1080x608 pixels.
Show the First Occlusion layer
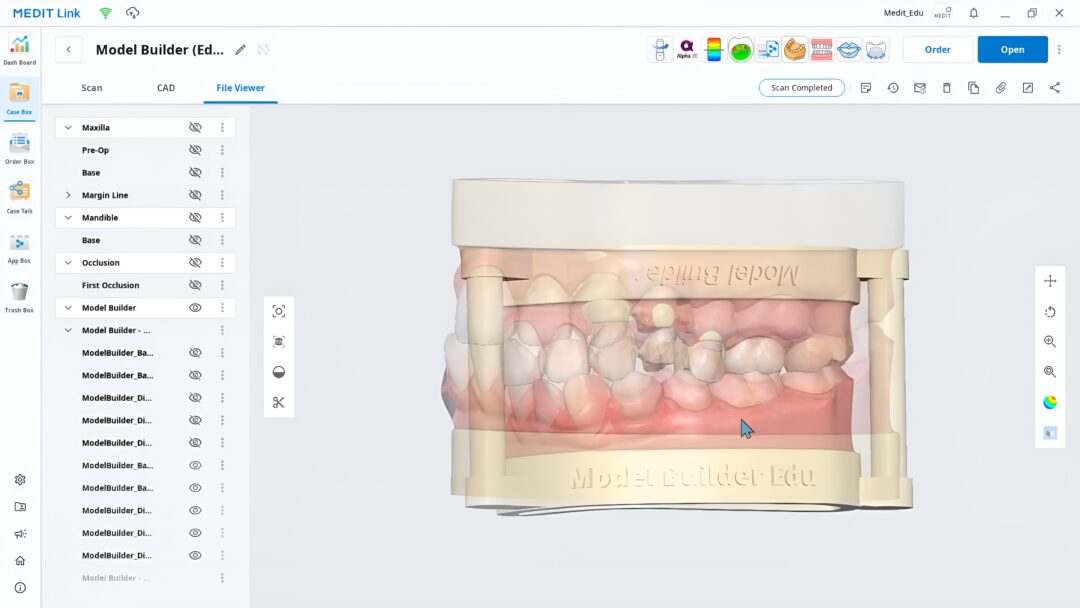(x=197, y=284)
